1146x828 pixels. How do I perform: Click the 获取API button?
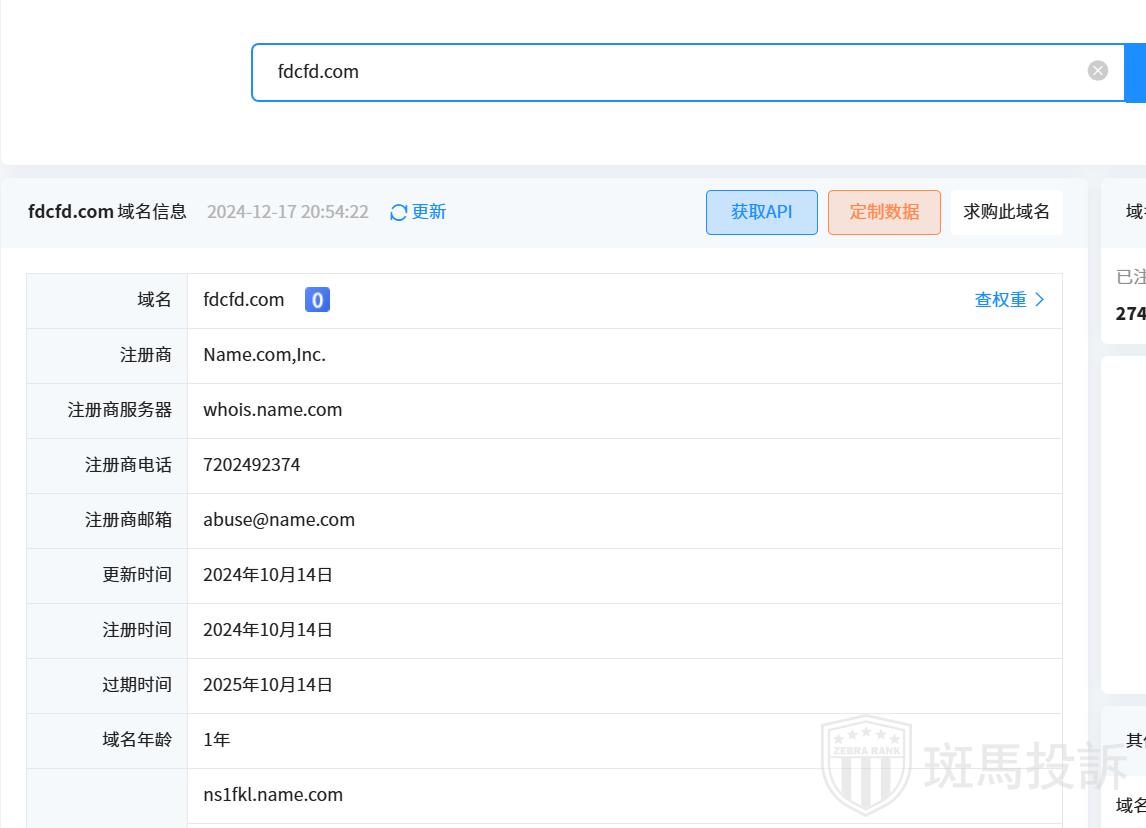coord(761,212)
